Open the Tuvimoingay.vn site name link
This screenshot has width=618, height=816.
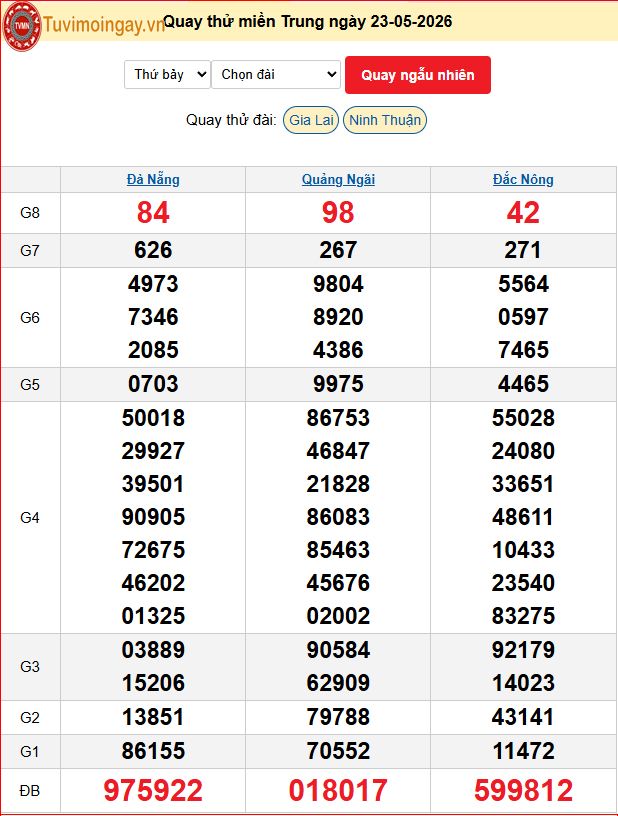tap(104, 24)
